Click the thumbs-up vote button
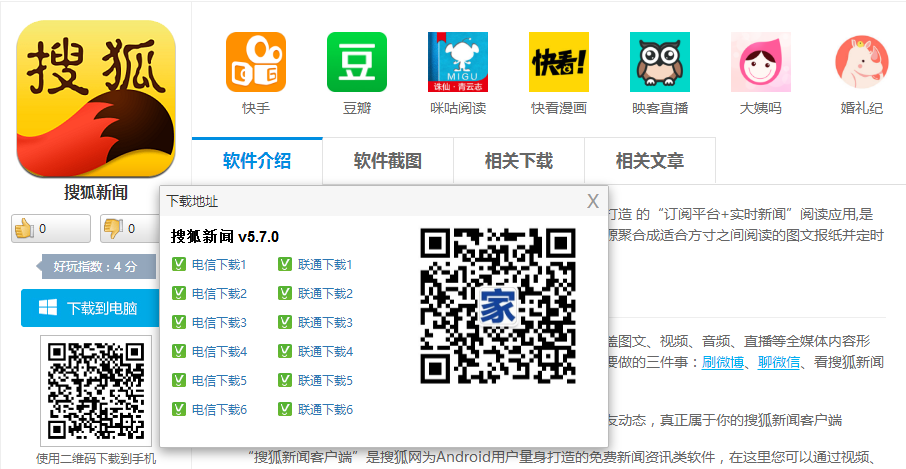The height and width of the screenshot is (469, 906). [51, 229]
